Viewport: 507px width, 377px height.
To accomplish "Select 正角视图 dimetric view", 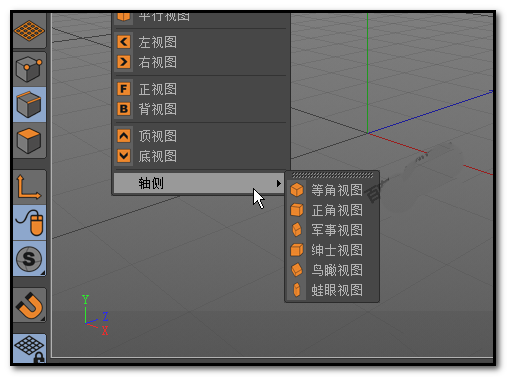I will 332,210.
